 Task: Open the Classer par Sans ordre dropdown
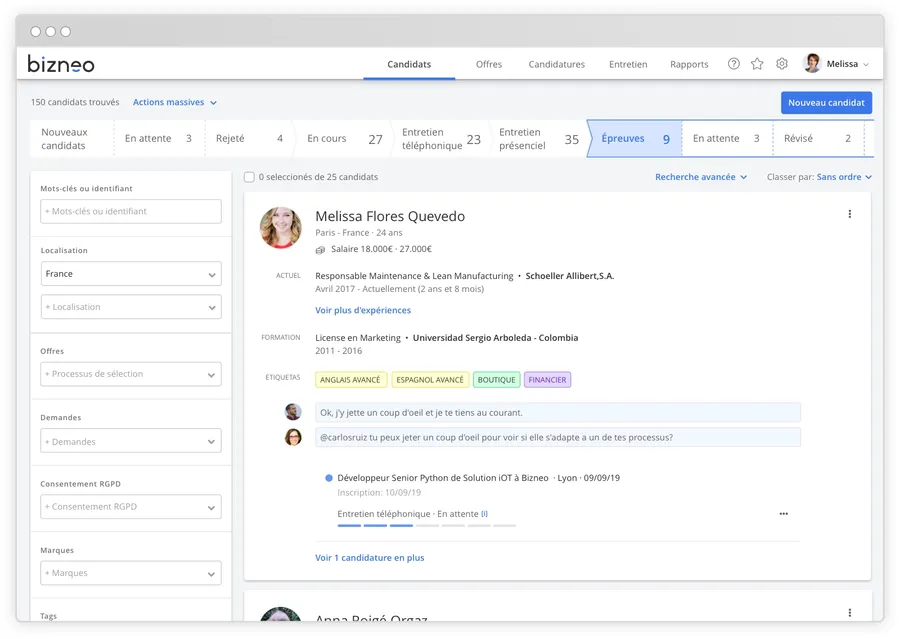pos(843,177)
